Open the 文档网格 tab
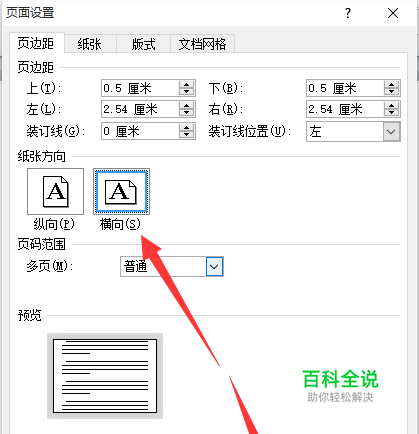 pyautogui.click(x=202, y=44)
